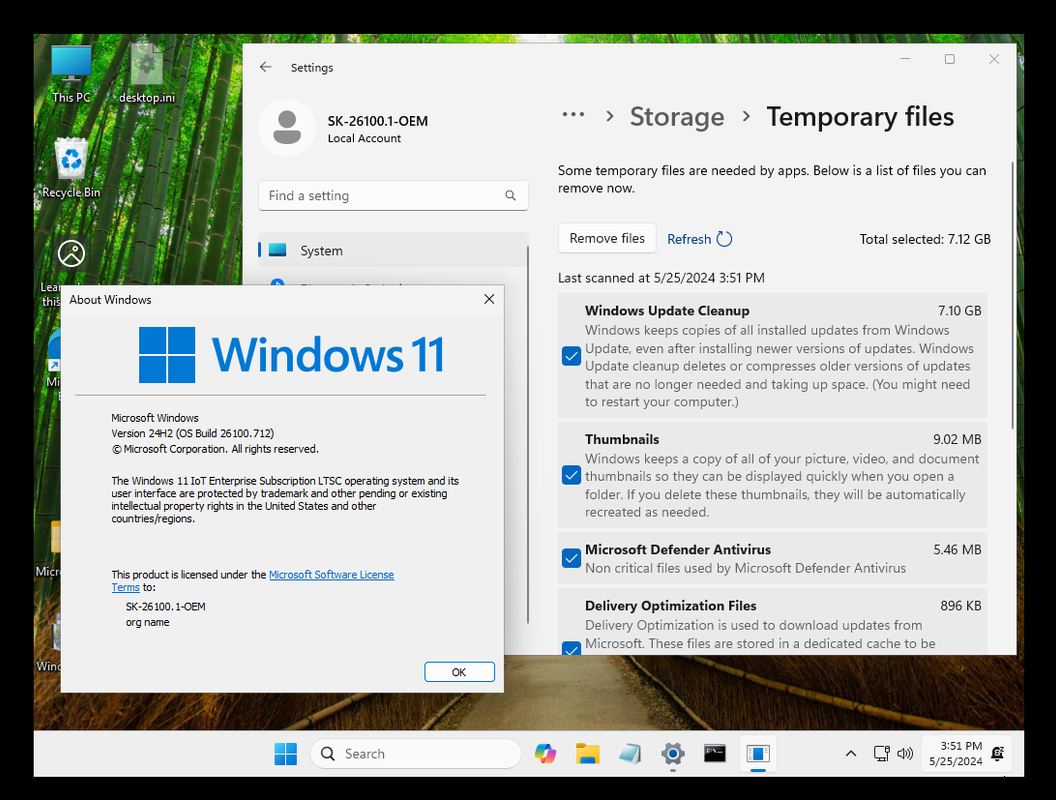The width and height of the screenshot is (1056, 800).
Task: Open notifications bell in tray
Action: (998, 754)
